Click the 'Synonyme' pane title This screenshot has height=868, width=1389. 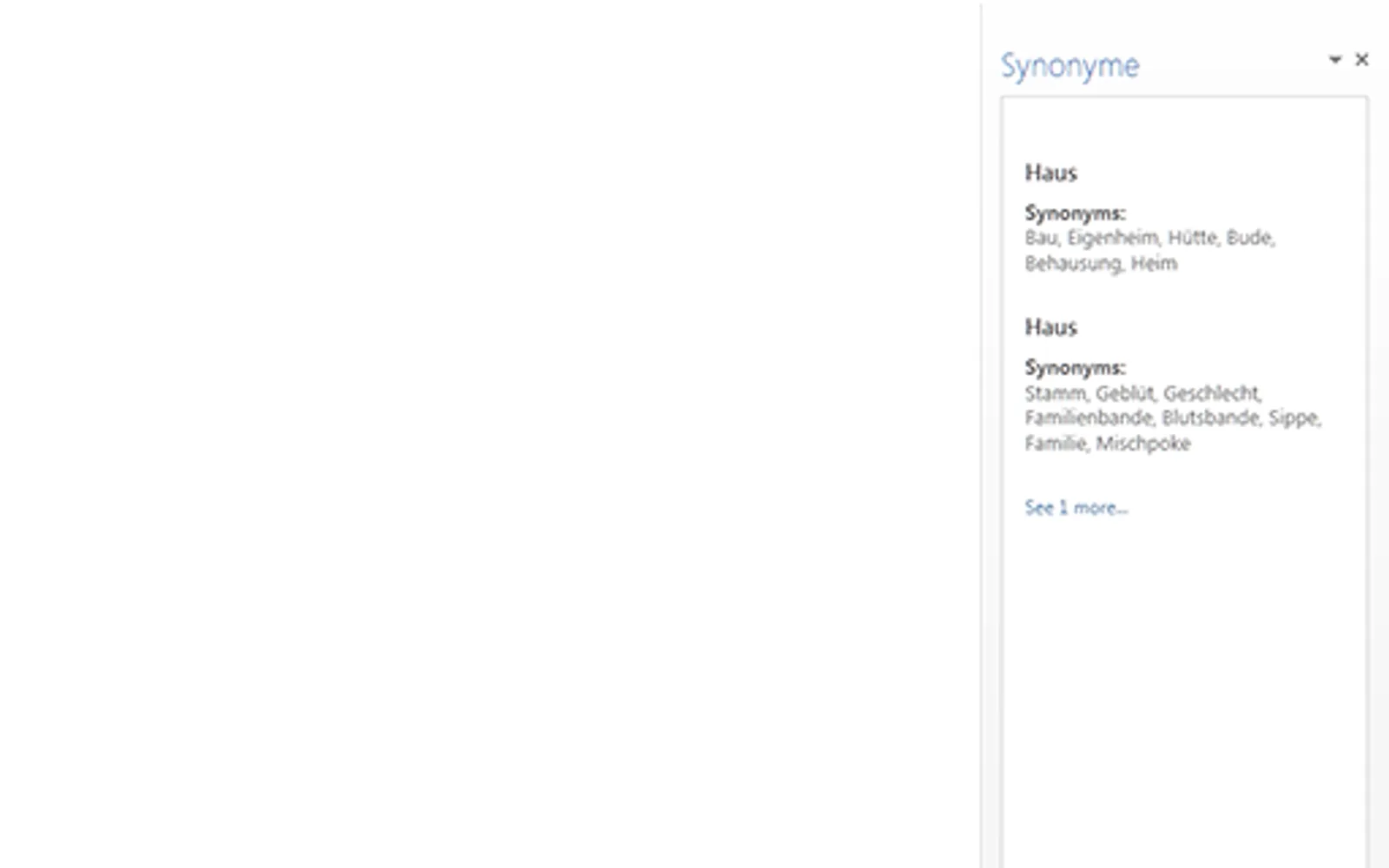(1070, 66)
